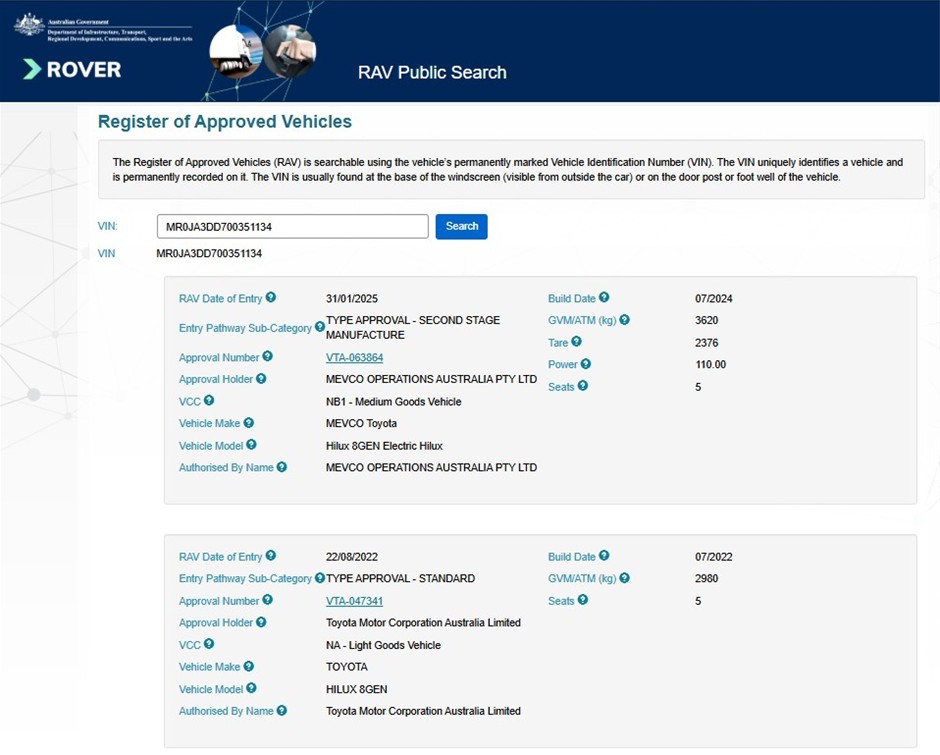
Task: Click the RAV Public Search header title
Action: coord(432,73)
